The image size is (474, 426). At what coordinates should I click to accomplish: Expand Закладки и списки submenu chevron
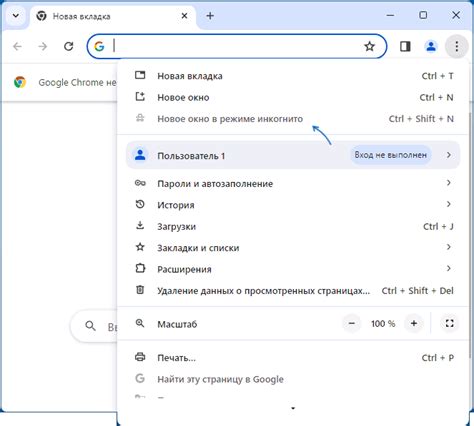point(449,247)
